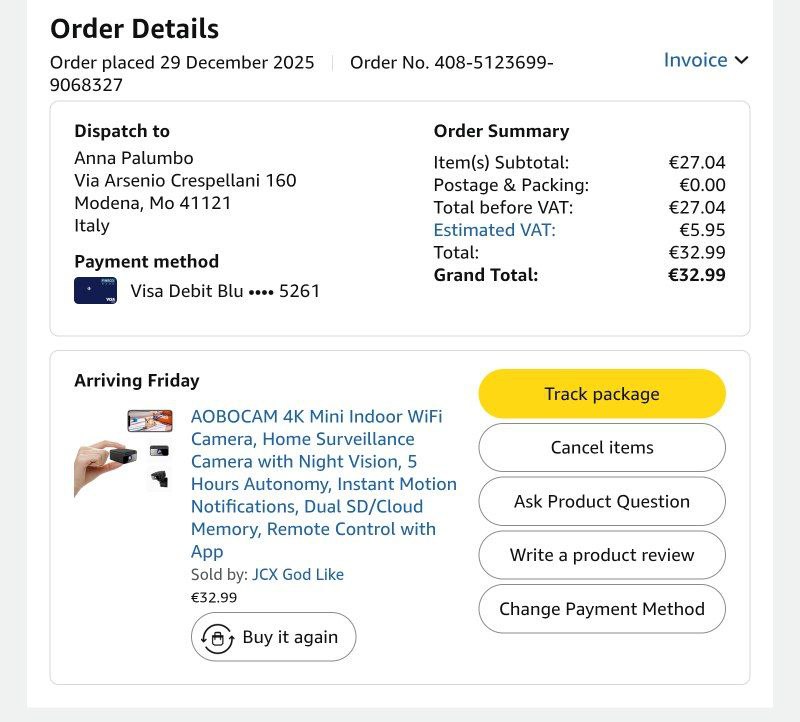Click the chevron arrow beside Invoice
Image resolution: width=800 pixels, height=722 pixels.
pyautogui.click(x=741, y=60)
